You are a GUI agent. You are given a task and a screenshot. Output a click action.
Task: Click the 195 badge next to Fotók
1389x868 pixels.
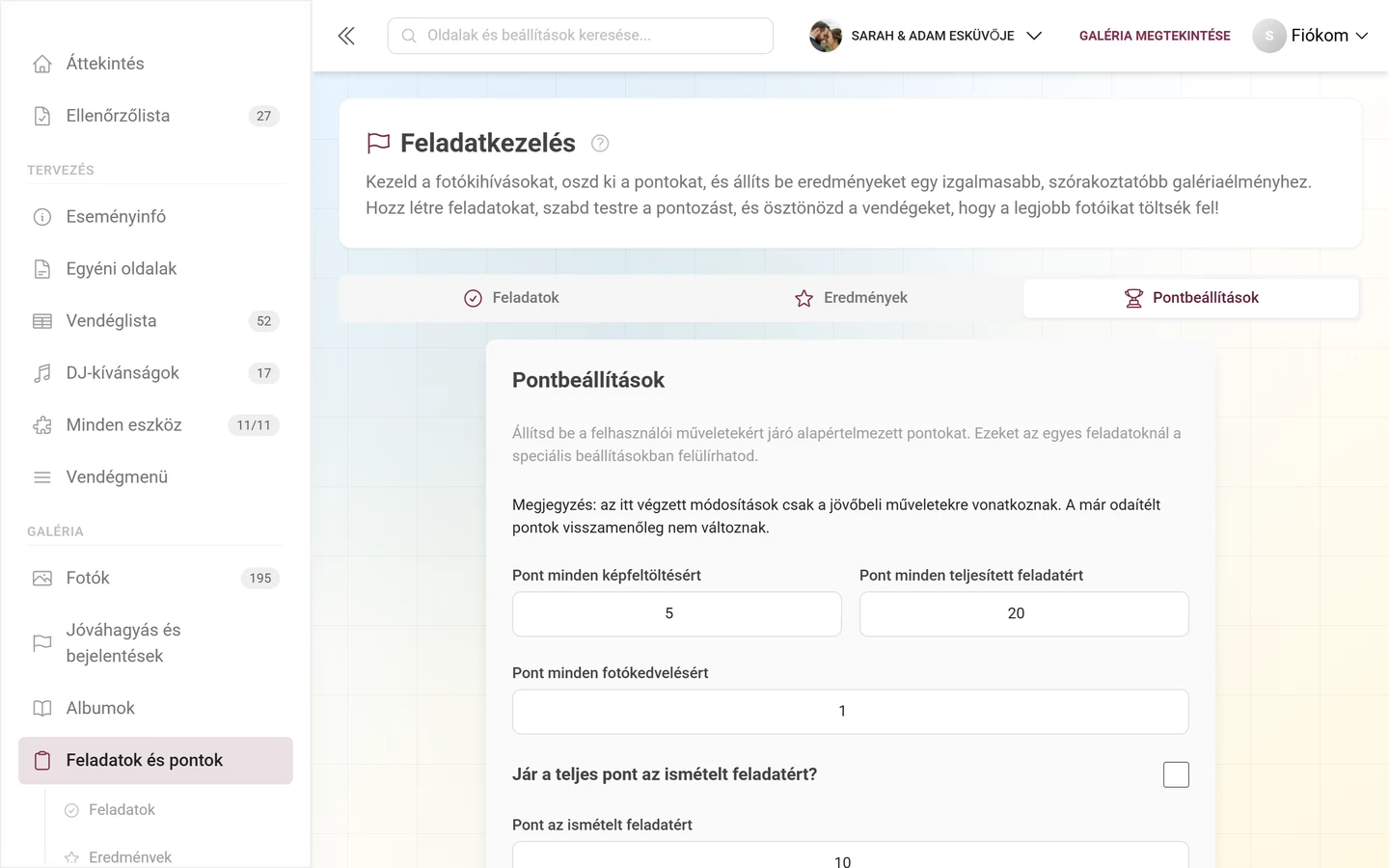260,579
